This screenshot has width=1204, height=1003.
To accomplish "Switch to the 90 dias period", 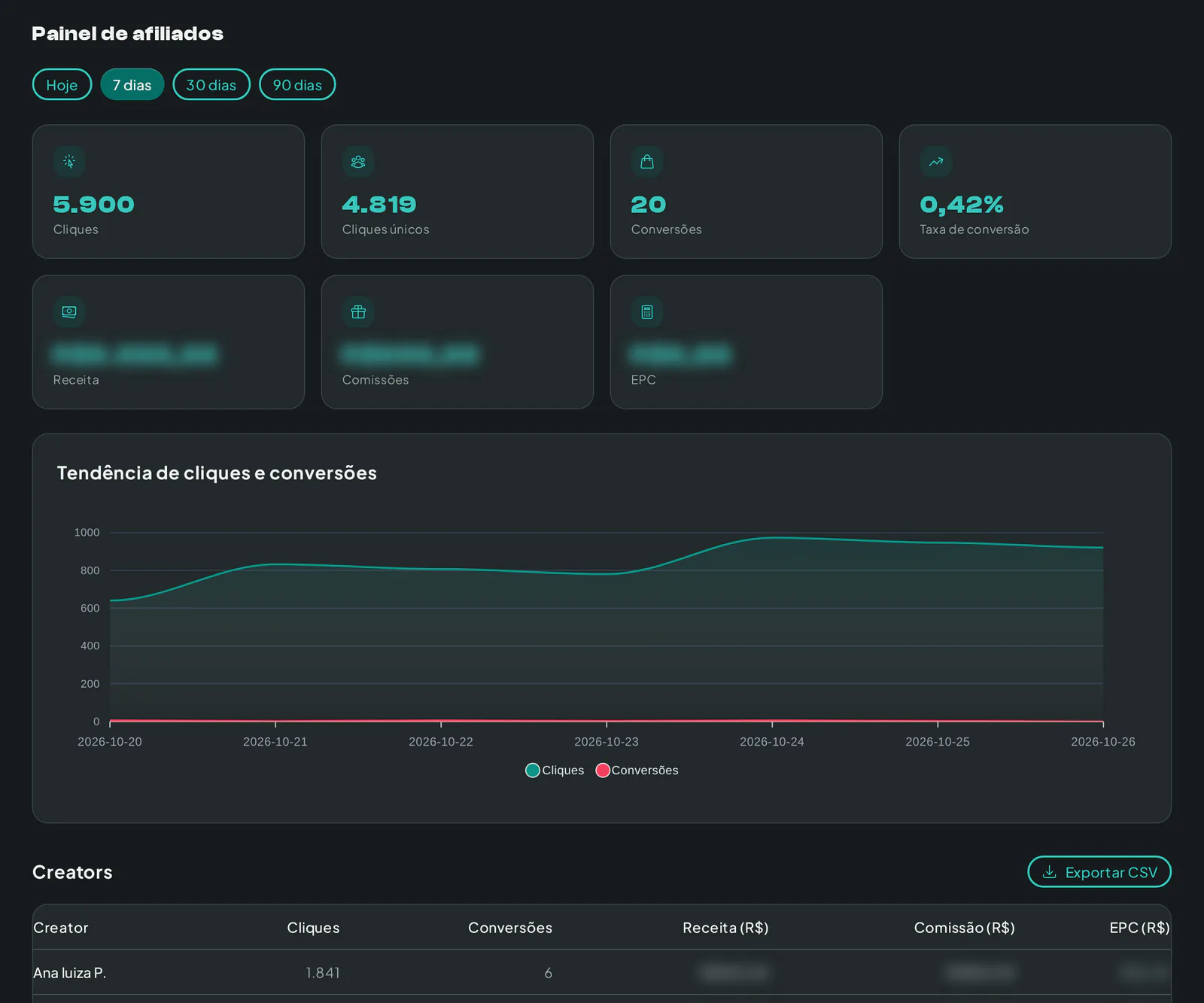I will [297, 84].
